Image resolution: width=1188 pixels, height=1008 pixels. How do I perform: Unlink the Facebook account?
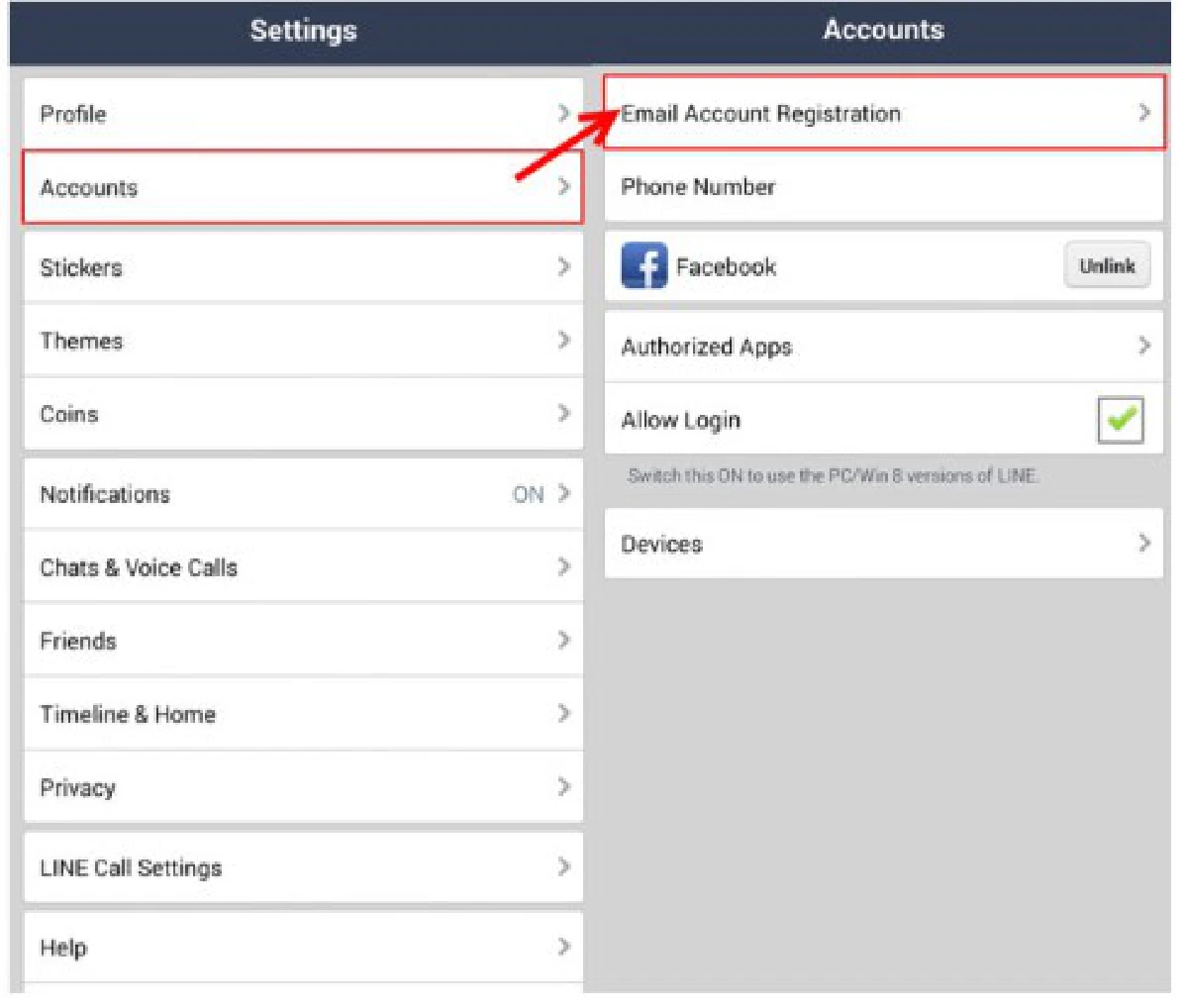(1106, 265)
